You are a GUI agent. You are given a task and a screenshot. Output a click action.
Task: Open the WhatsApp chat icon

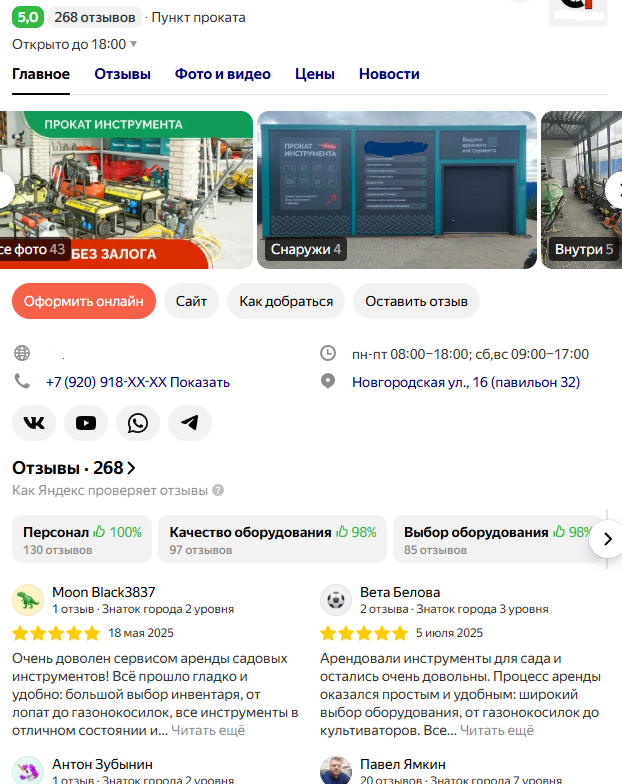click(x=138, y=423)
